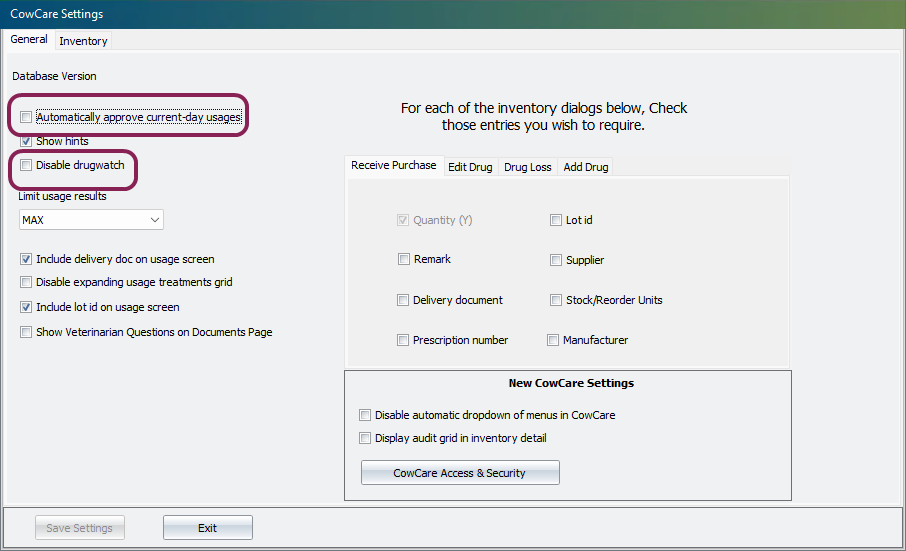Open the Drug Loss tab
The width and height of the screenshot is (906, 551).
(x=528, y=167)
